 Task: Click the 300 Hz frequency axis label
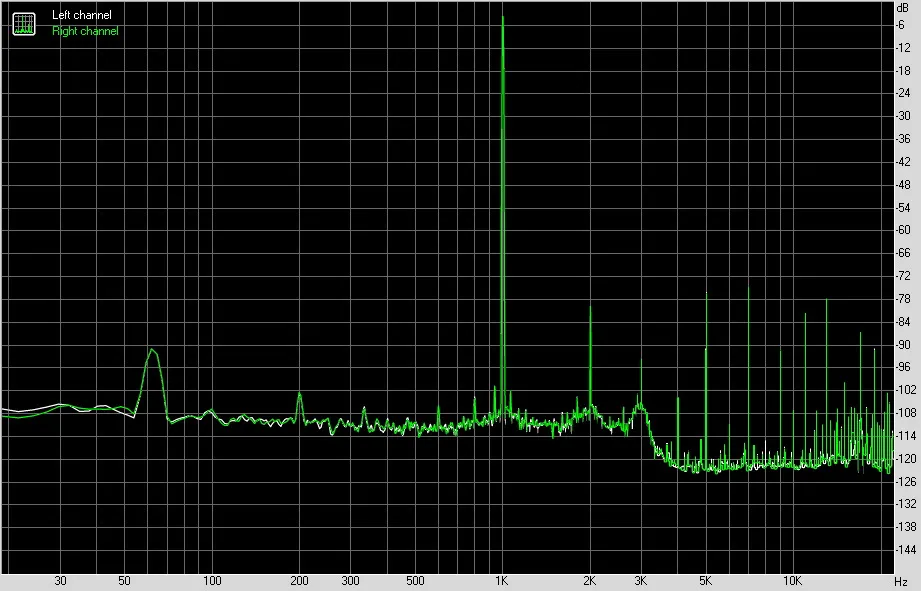[x=351, y=581]
